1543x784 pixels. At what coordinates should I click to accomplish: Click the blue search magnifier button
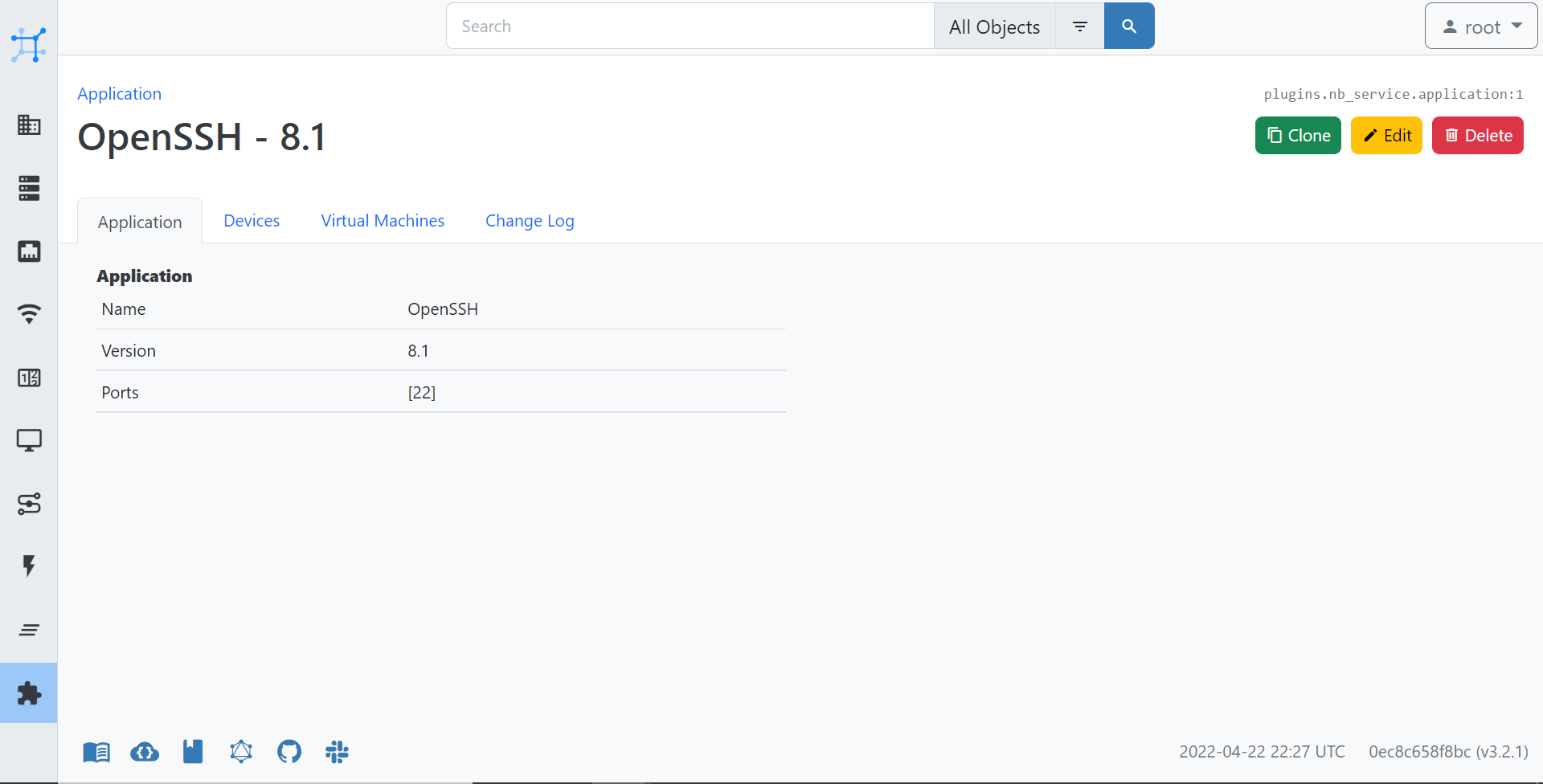[x=1129, y=26]
